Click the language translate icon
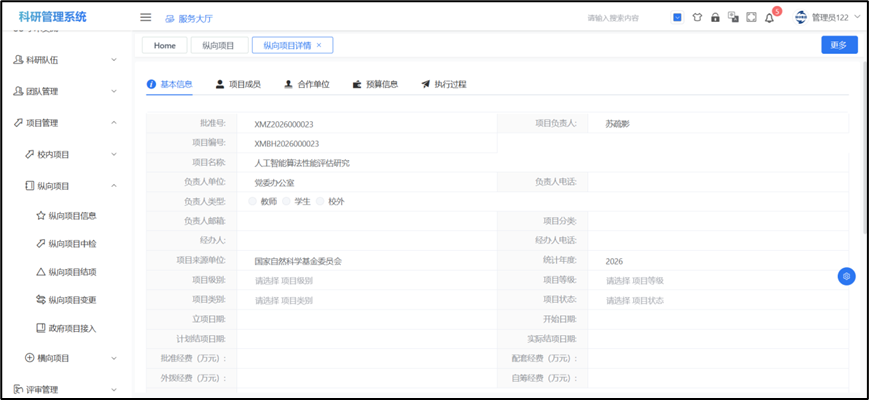 click(x=733, y=17)
